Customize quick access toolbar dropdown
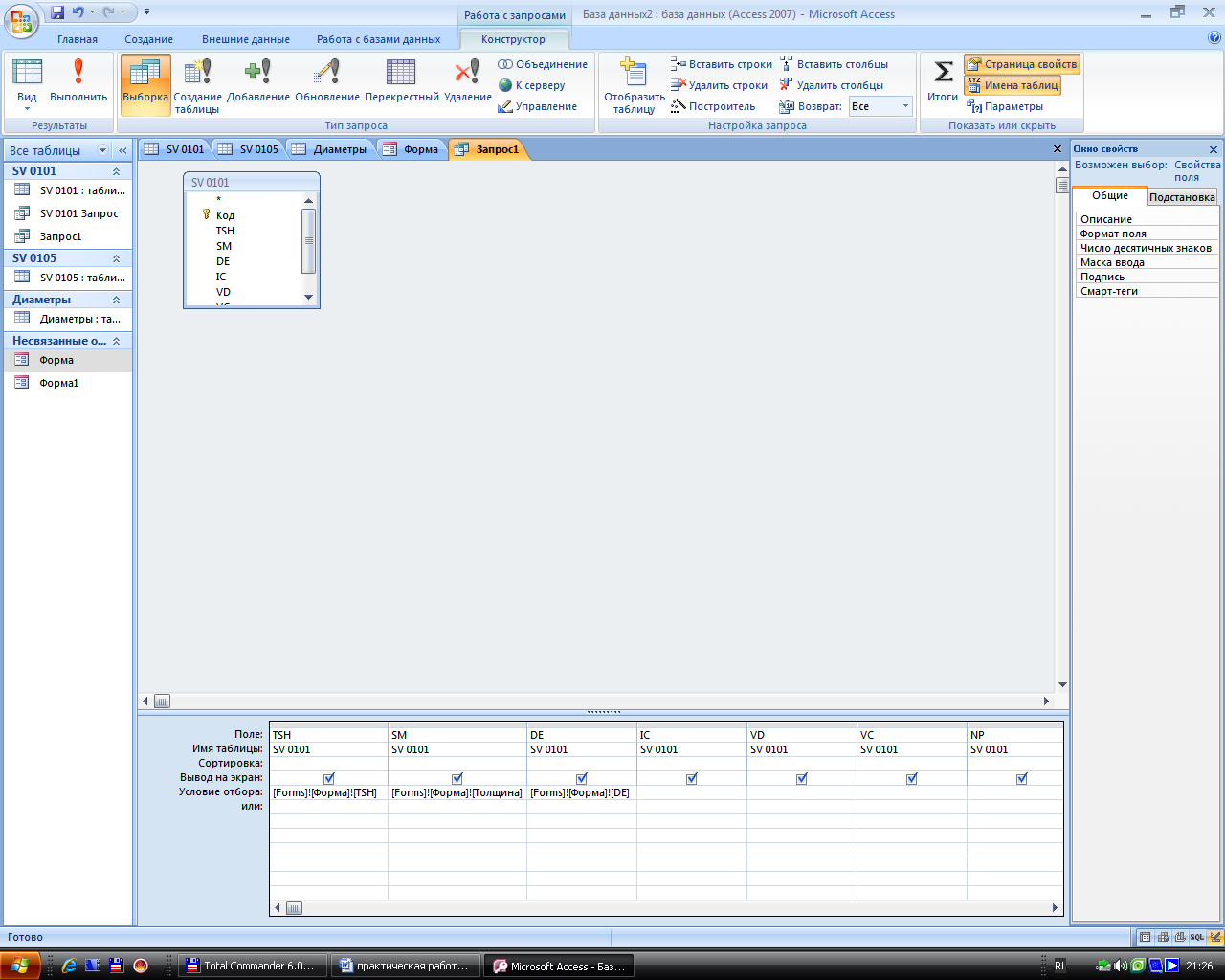The height and width of the screenshot is (980, 1225). (x=146, y=12)
